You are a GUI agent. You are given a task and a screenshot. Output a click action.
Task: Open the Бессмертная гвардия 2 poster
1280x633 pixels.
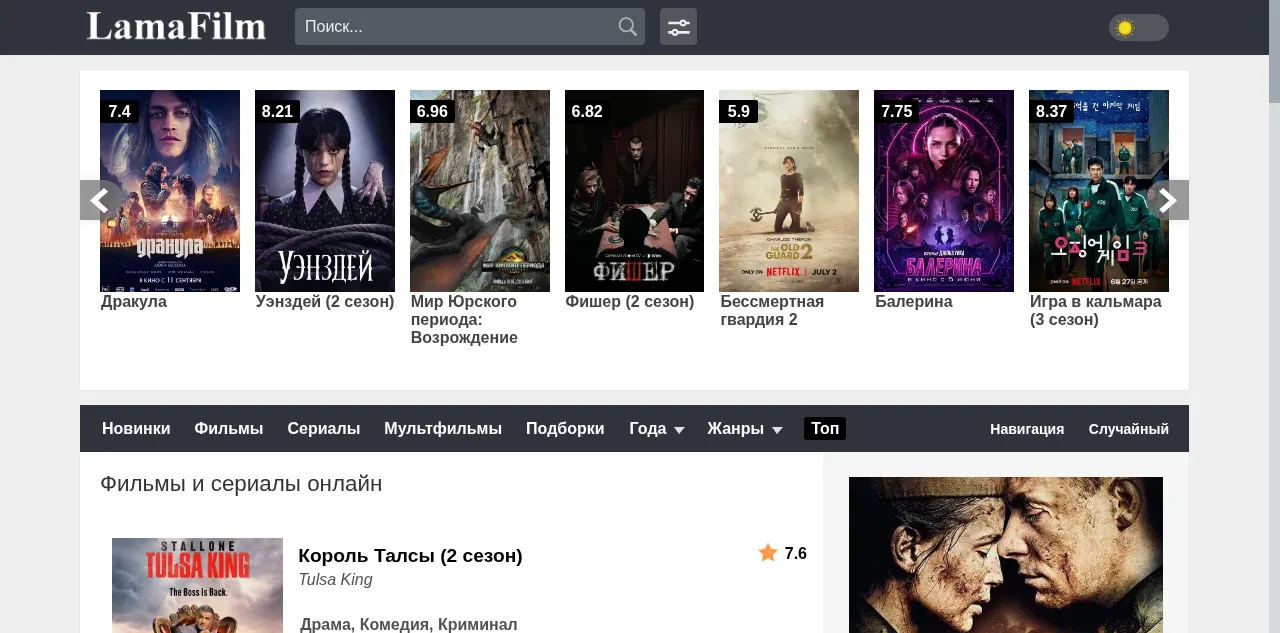789,191
